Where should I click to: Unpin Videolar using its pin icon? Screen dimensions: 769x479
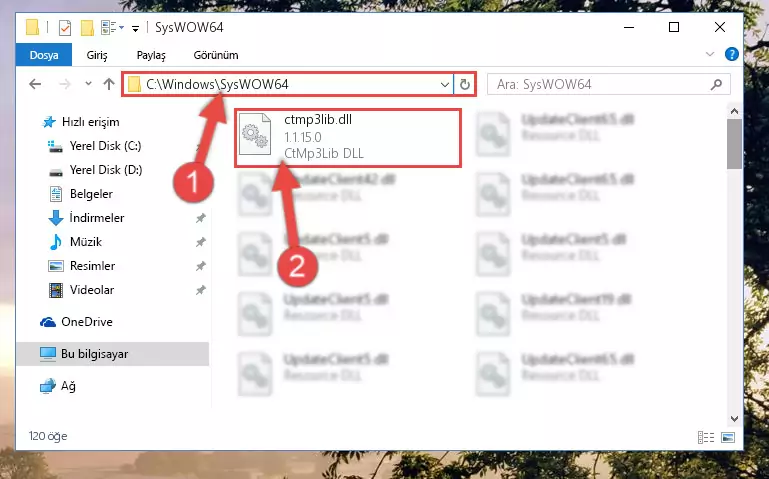201,290
